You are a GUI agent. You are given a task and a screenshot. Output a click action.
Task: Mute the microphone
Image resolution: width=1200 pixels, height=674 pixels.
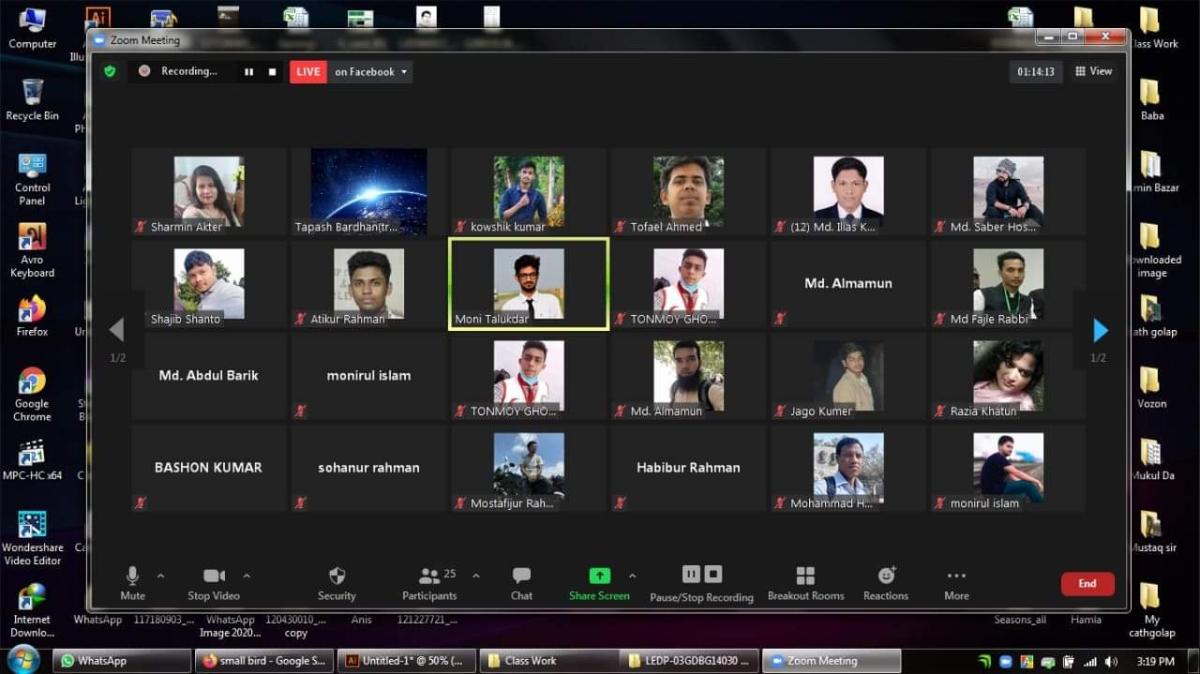[132, 576]
